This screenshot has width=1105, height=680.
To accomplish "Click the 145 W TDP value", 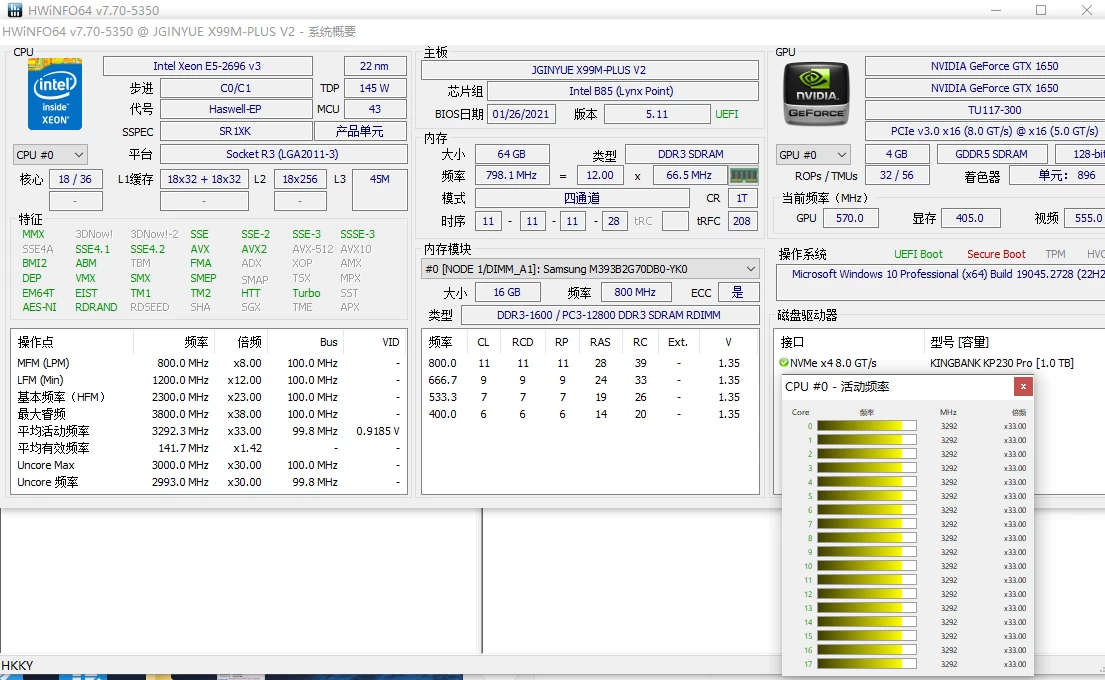I will (375, 88).
